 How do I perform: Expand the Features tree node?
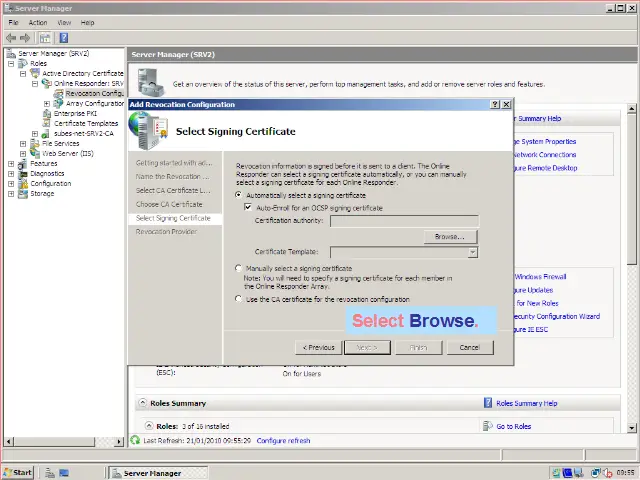[x=11, y=163]
